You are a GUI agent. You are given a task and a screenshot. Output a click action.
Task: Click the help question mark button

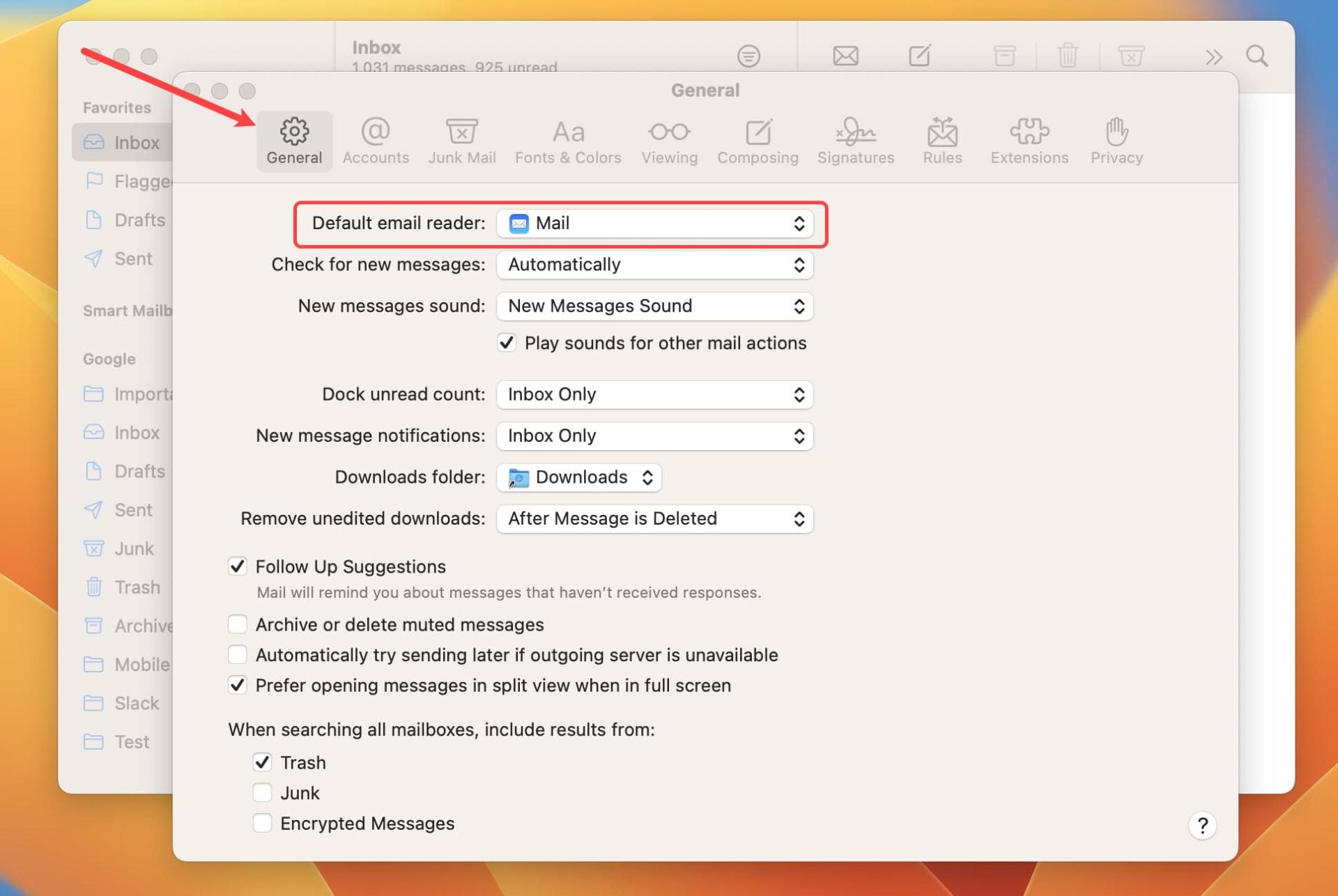[x=1202, y=826]
